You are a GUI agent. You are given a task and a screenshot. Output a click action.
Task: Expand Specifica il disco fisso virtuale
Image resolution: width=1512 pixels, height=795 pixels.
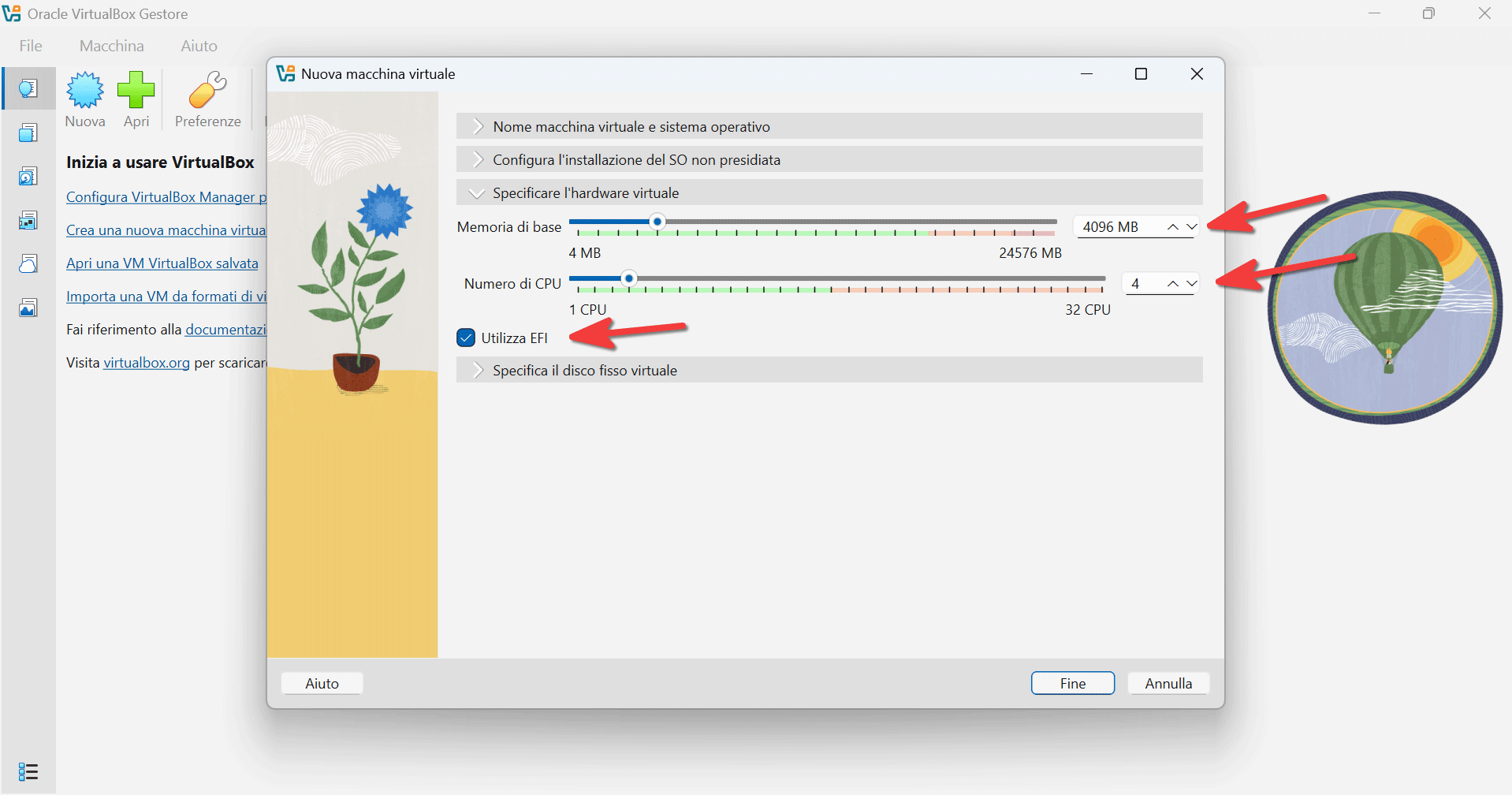click(x=829, y=370)
